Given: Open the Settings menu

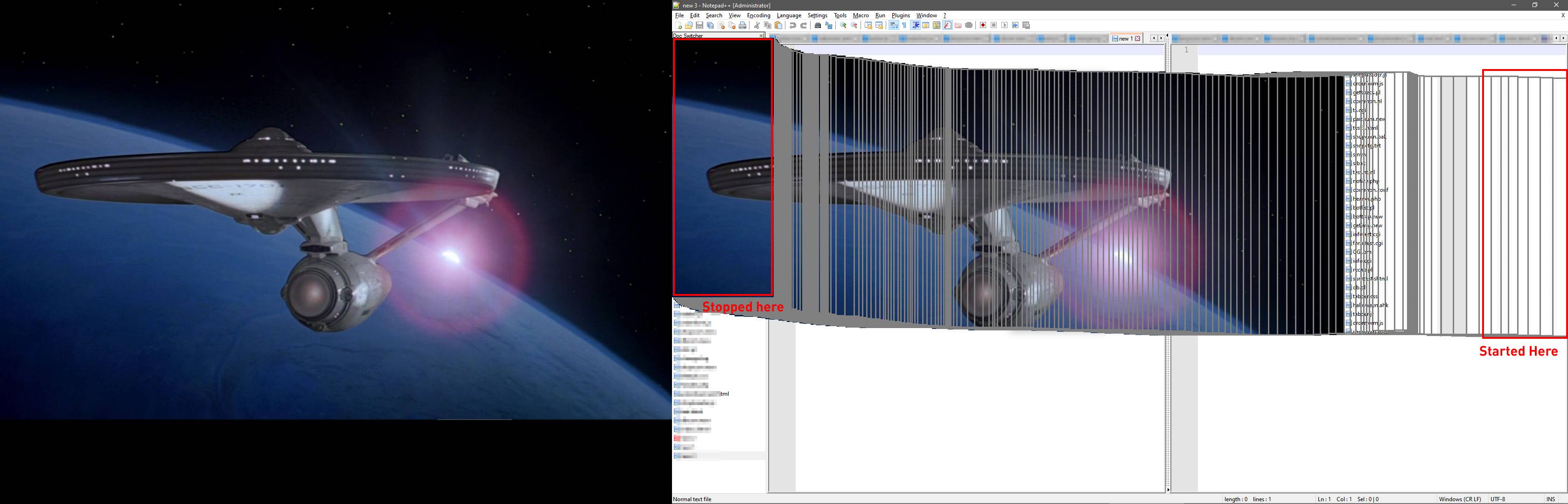Looking at the screenshot, I should pyautogui.click(x=818, y=15).
